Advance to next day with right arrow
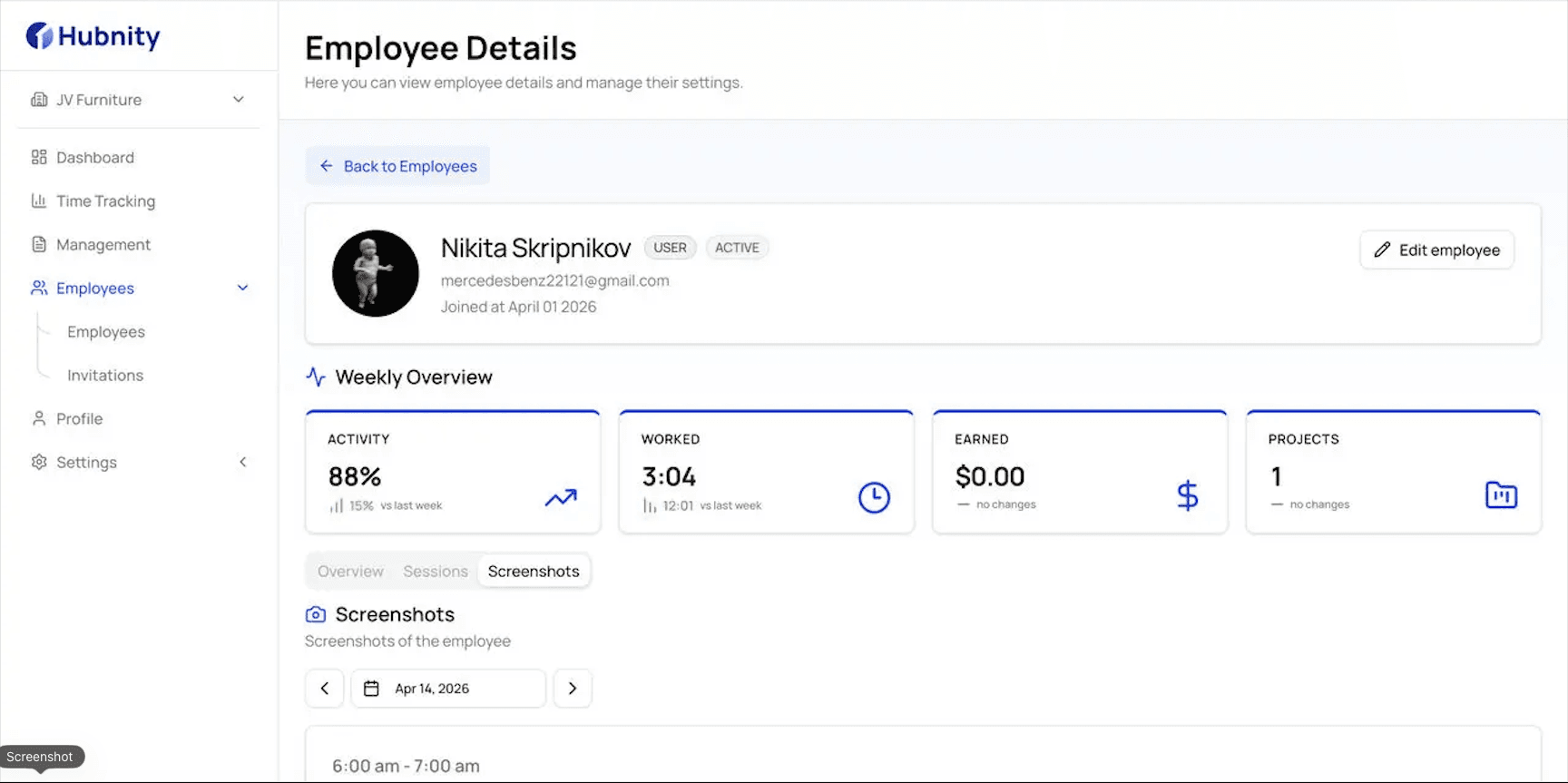Viewport: 1568px width, 783px height. pos(573,689)
